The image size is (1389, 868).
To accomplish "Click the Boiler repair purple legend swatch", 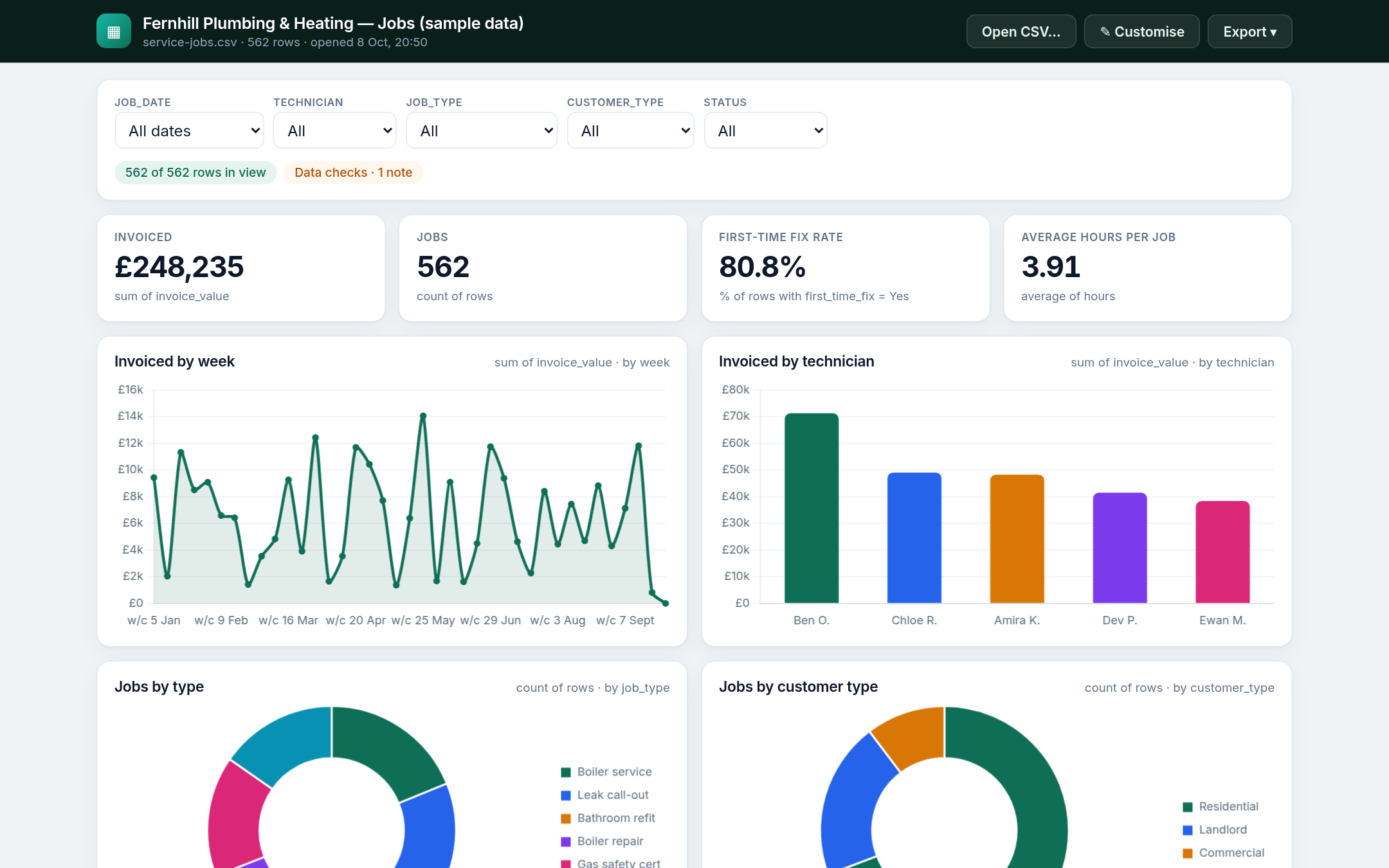I will [x=566, y=842].
